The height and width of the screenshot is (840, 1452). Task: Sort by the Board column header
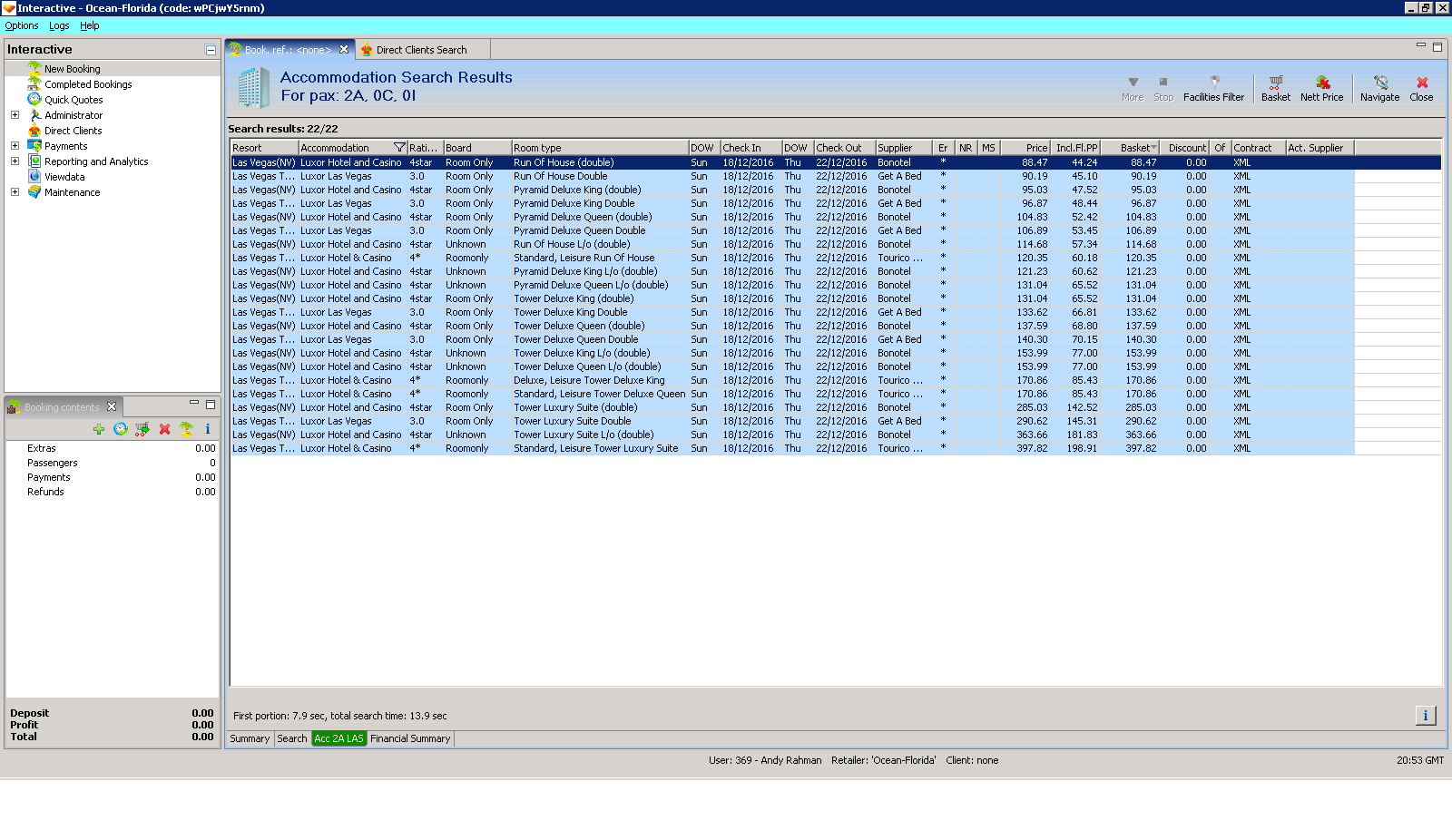coord(477,148)
